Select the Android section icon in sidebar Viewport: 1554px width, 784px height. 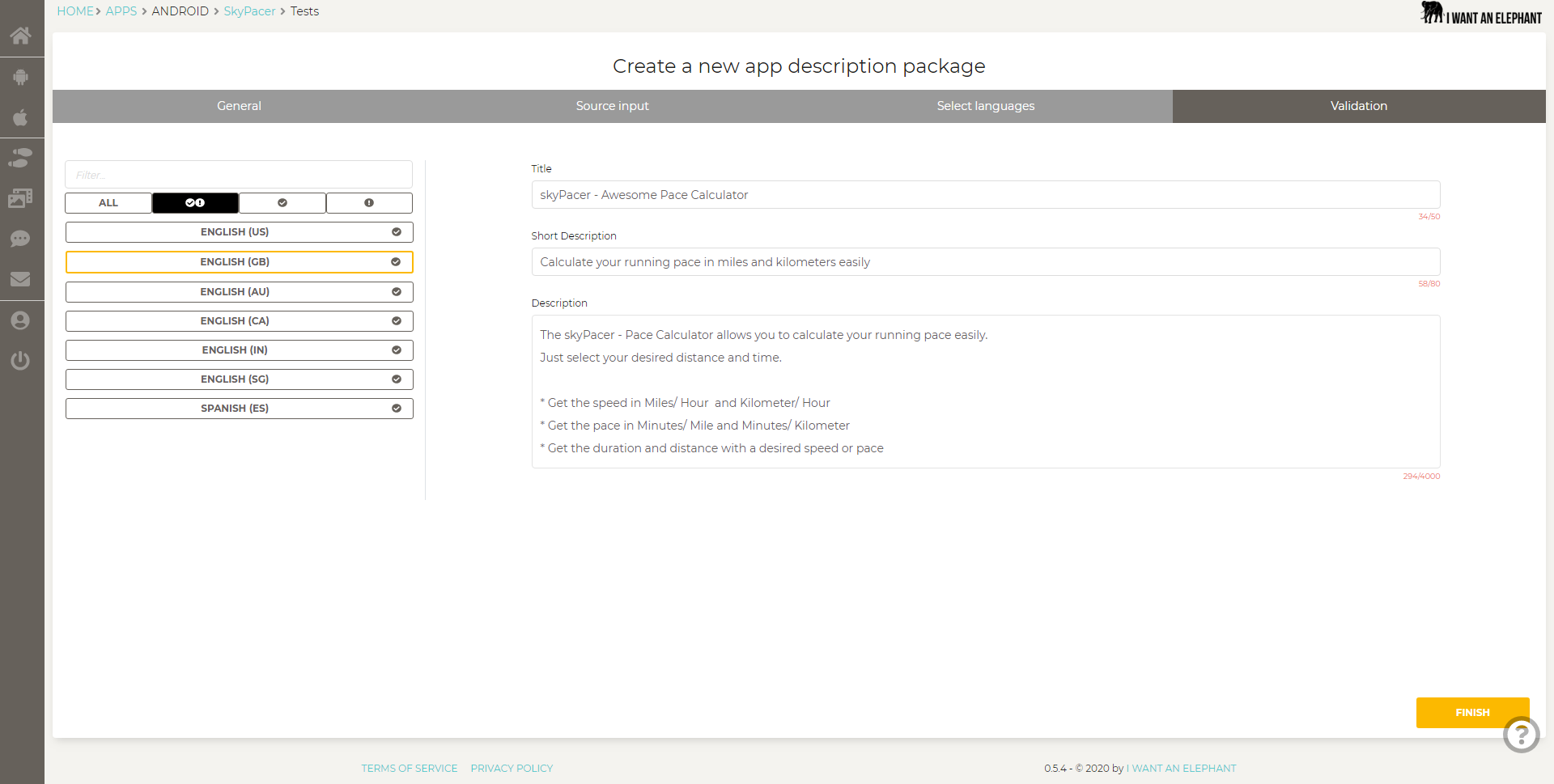coord(22,77)
